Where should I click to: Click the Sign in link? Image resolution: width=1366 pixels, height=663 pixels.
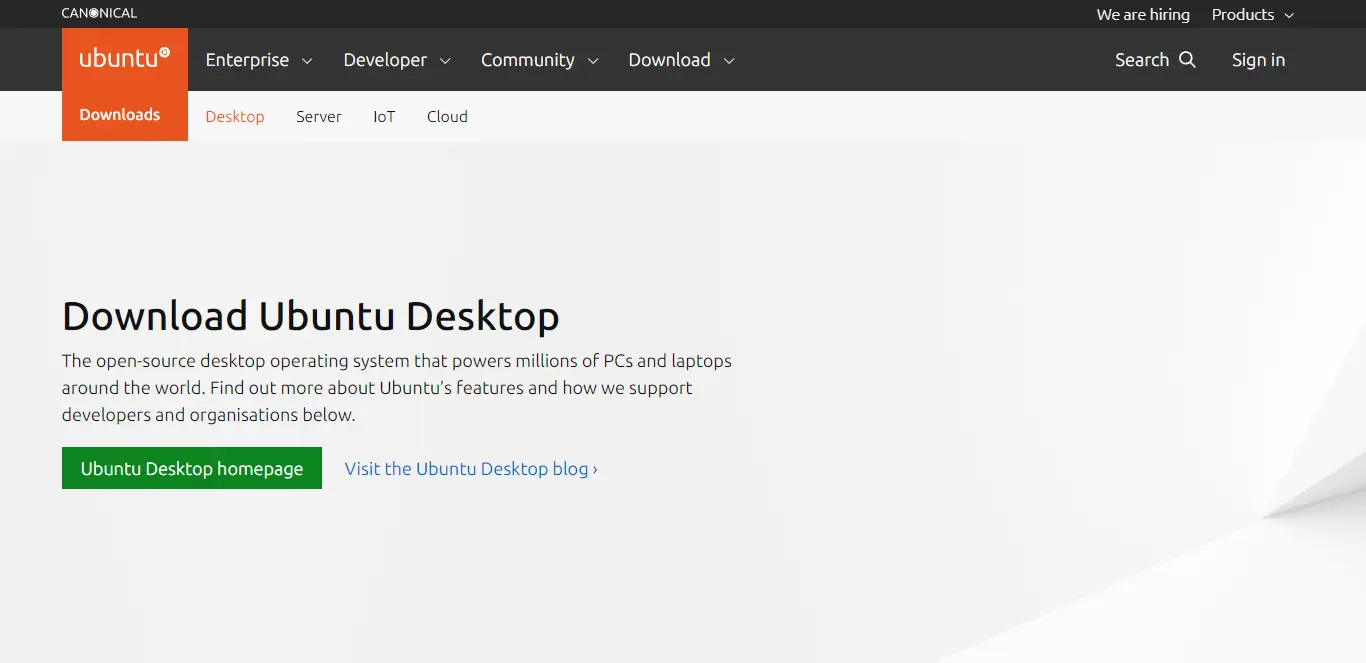pyautogui.click(x=1258, y=60)
